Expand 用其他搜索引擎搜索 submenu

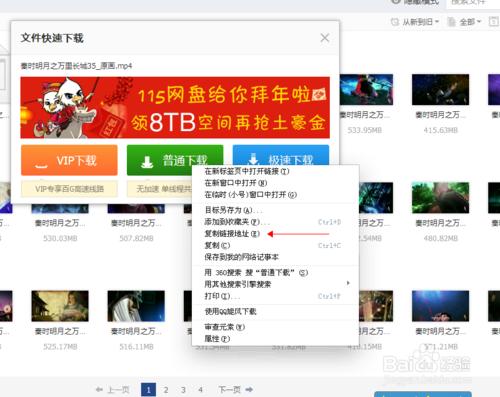(275, 284)
